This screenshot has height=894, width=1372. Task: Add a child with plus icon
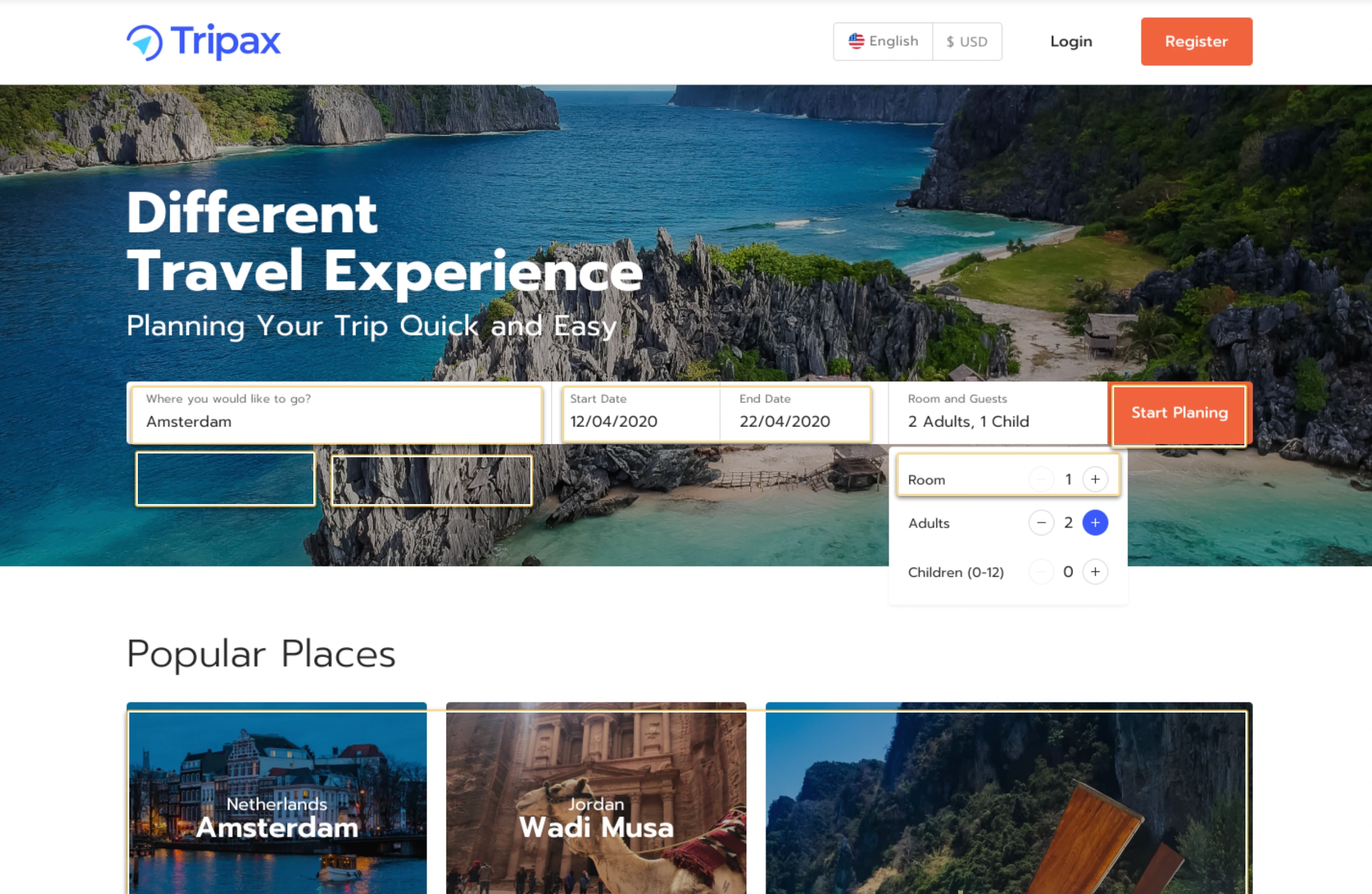click(x=1095, y=571)
